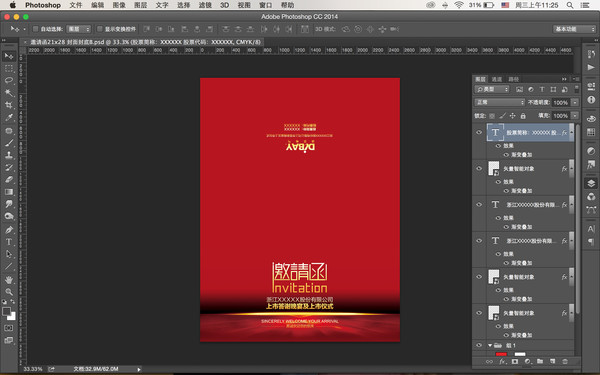Switch to the 通道 tab
This screenshot has width=600, height=375.
497,79
